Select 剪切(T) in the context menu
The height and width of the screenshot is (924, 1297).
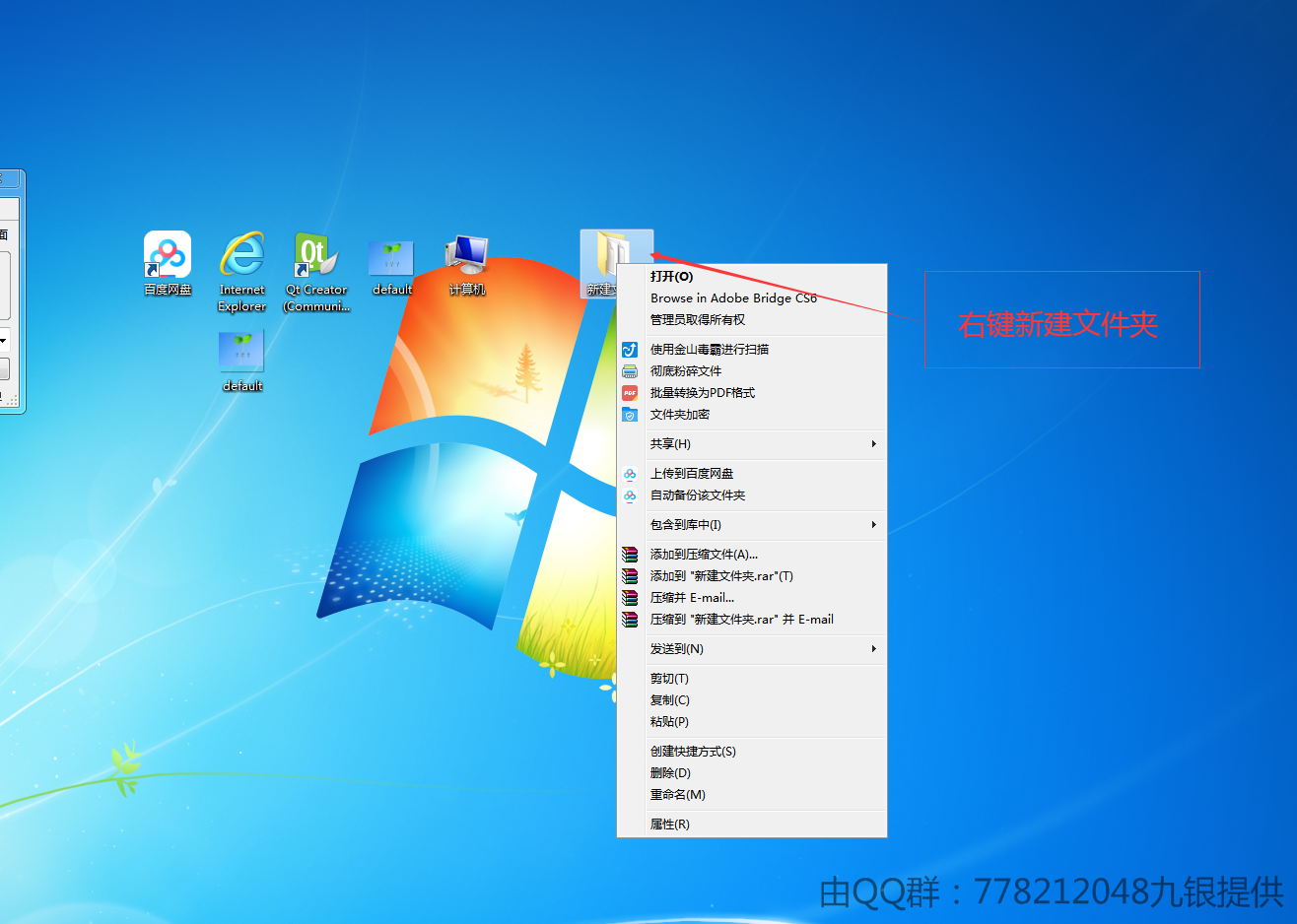tap(752, 679)
